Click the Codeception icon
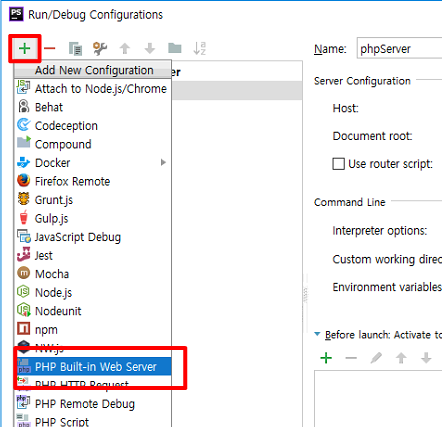The width and height of the screenshot is (442, 427). (x=23, y=125)
